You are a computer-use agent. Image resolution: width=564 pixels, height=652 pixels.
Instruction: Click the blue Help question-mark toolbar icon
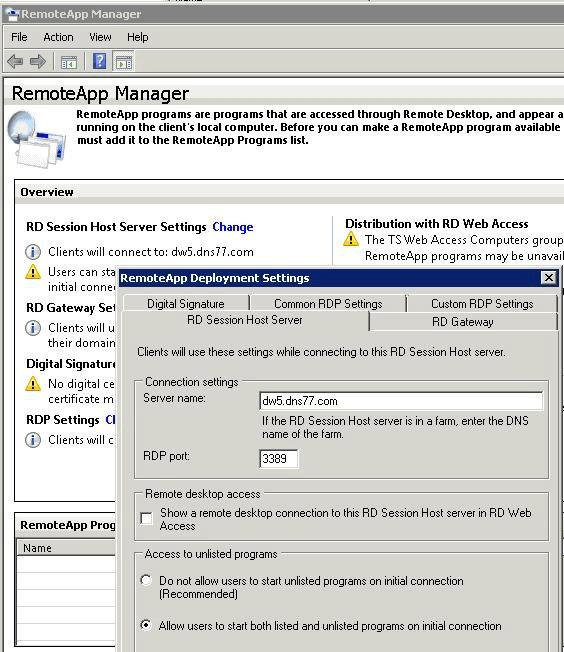[x=100, y=62]
